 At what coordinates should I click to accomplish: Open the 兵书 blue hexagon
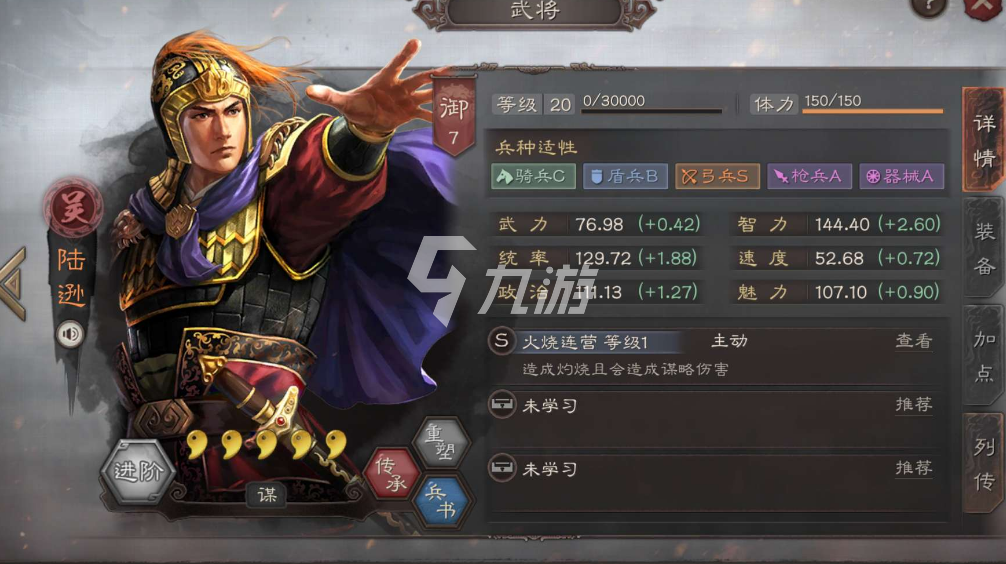point(441,501)
